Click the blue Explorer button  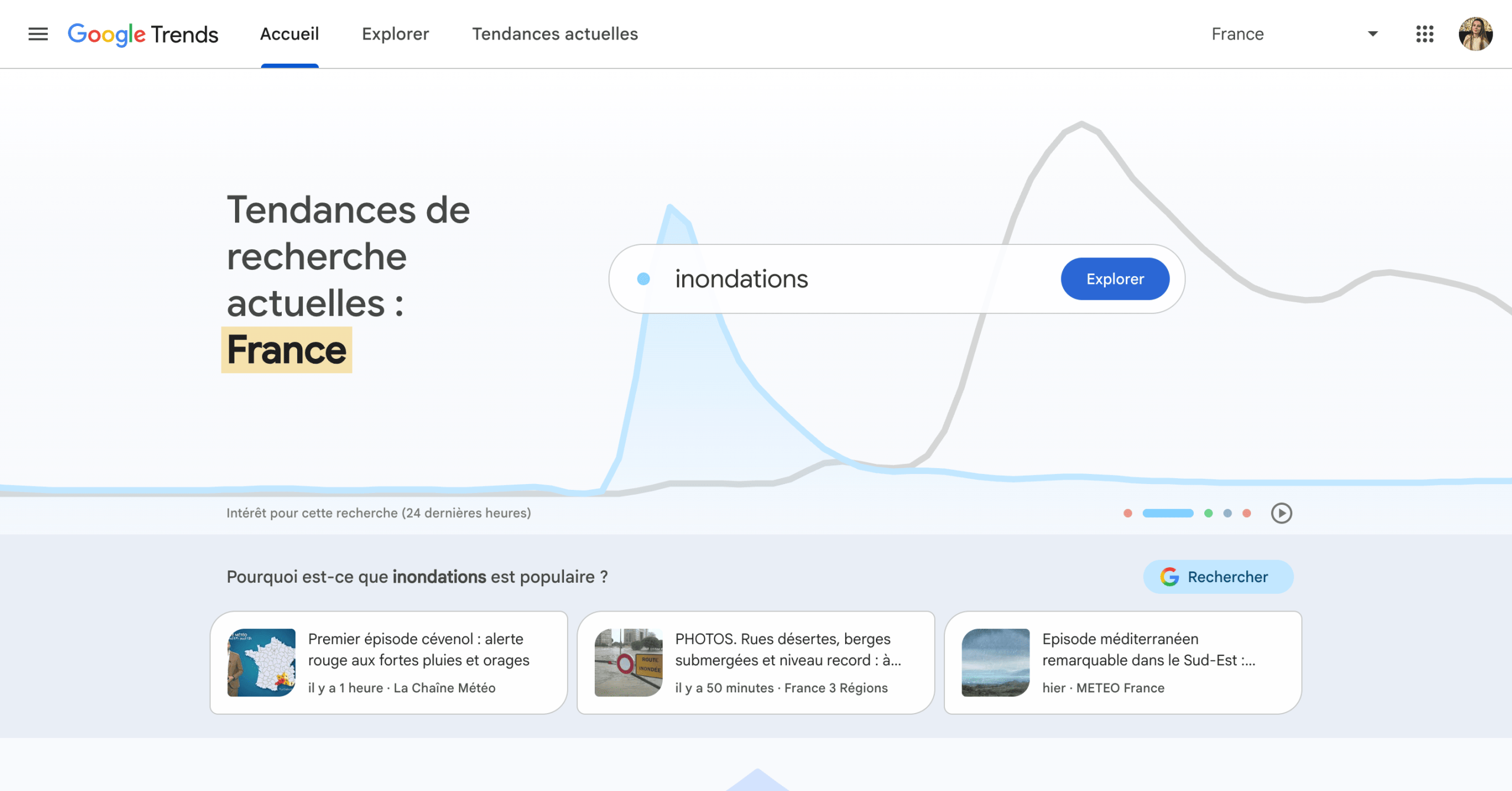(x=1115, y=279)
